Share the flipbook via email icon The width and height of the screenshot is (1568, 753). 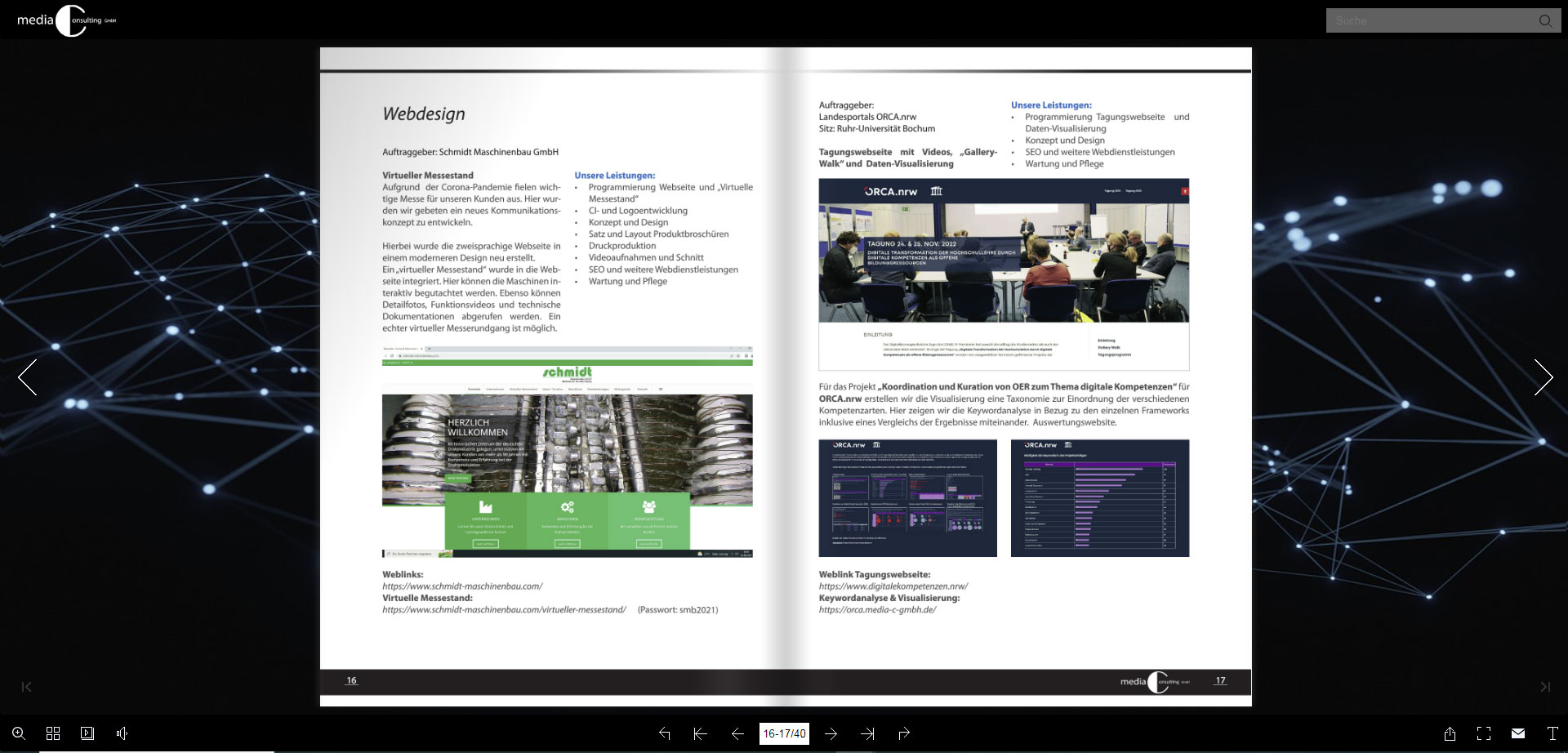1518,733
